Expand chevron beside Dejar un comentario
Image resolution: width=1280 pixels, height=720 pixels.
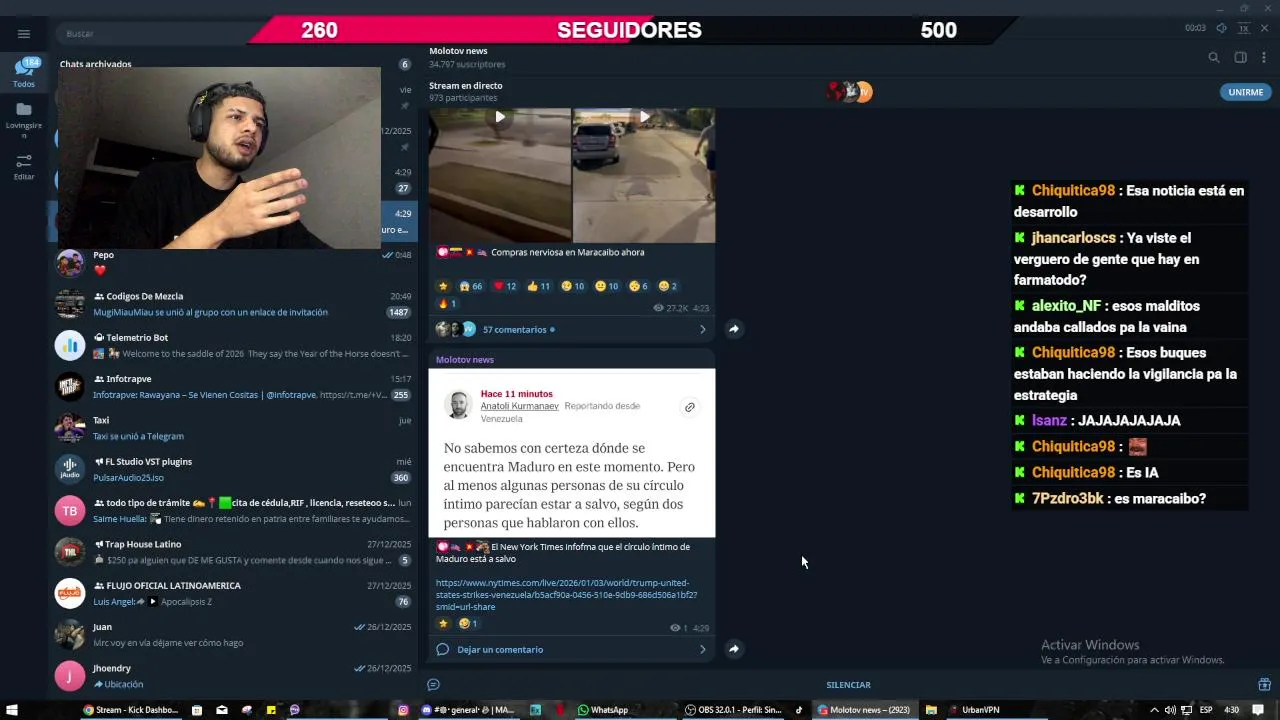702,649
